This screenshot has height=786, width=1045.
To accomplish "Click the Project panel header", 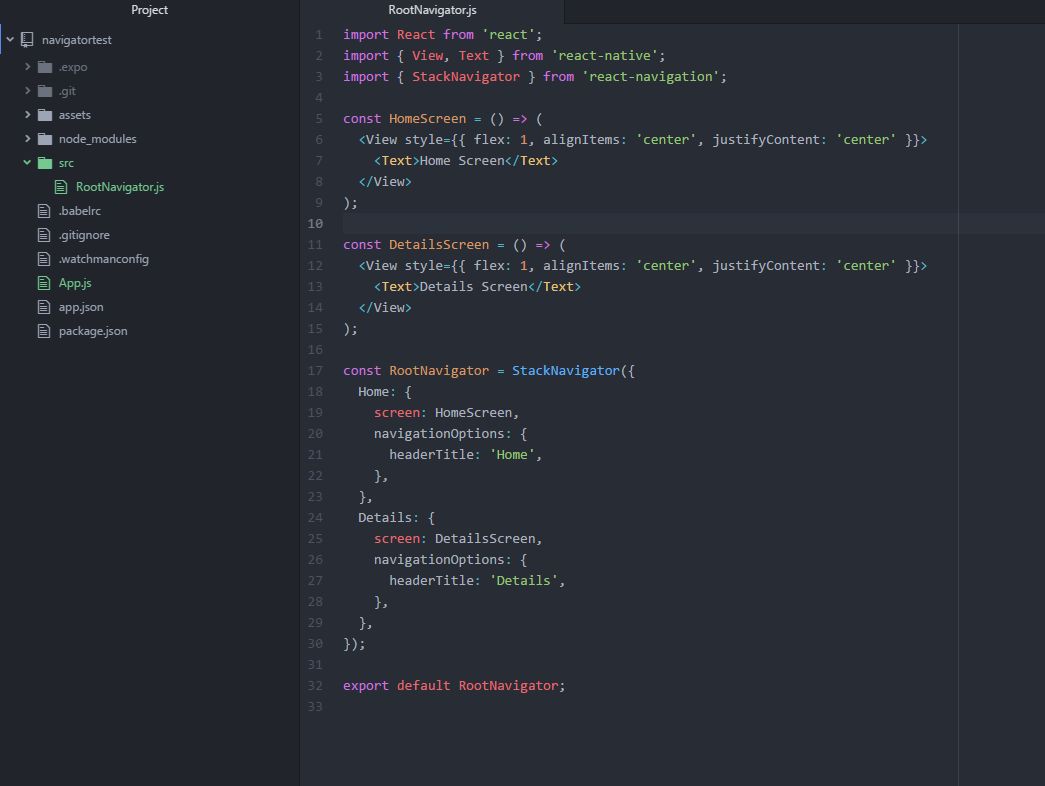I will 149,11.
